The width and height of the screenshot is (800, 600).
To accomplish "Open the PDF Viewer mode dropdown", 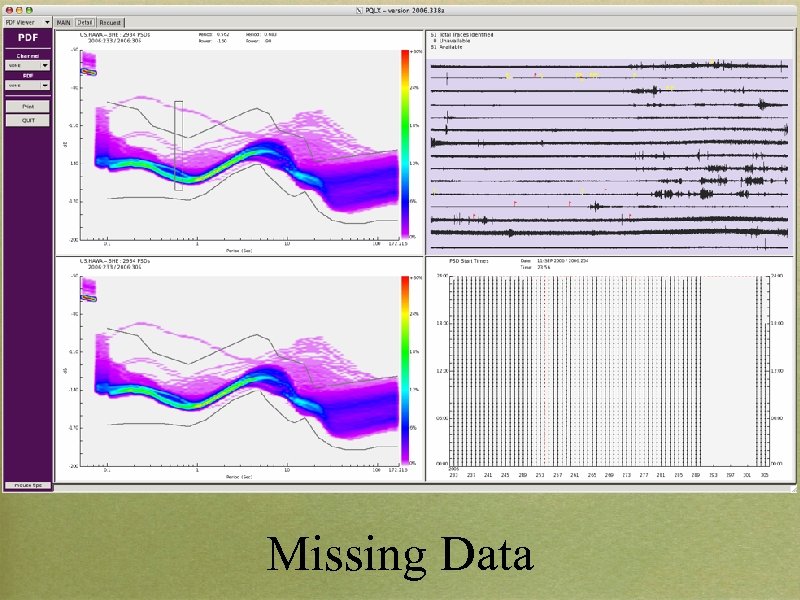I will pos(28,21).
